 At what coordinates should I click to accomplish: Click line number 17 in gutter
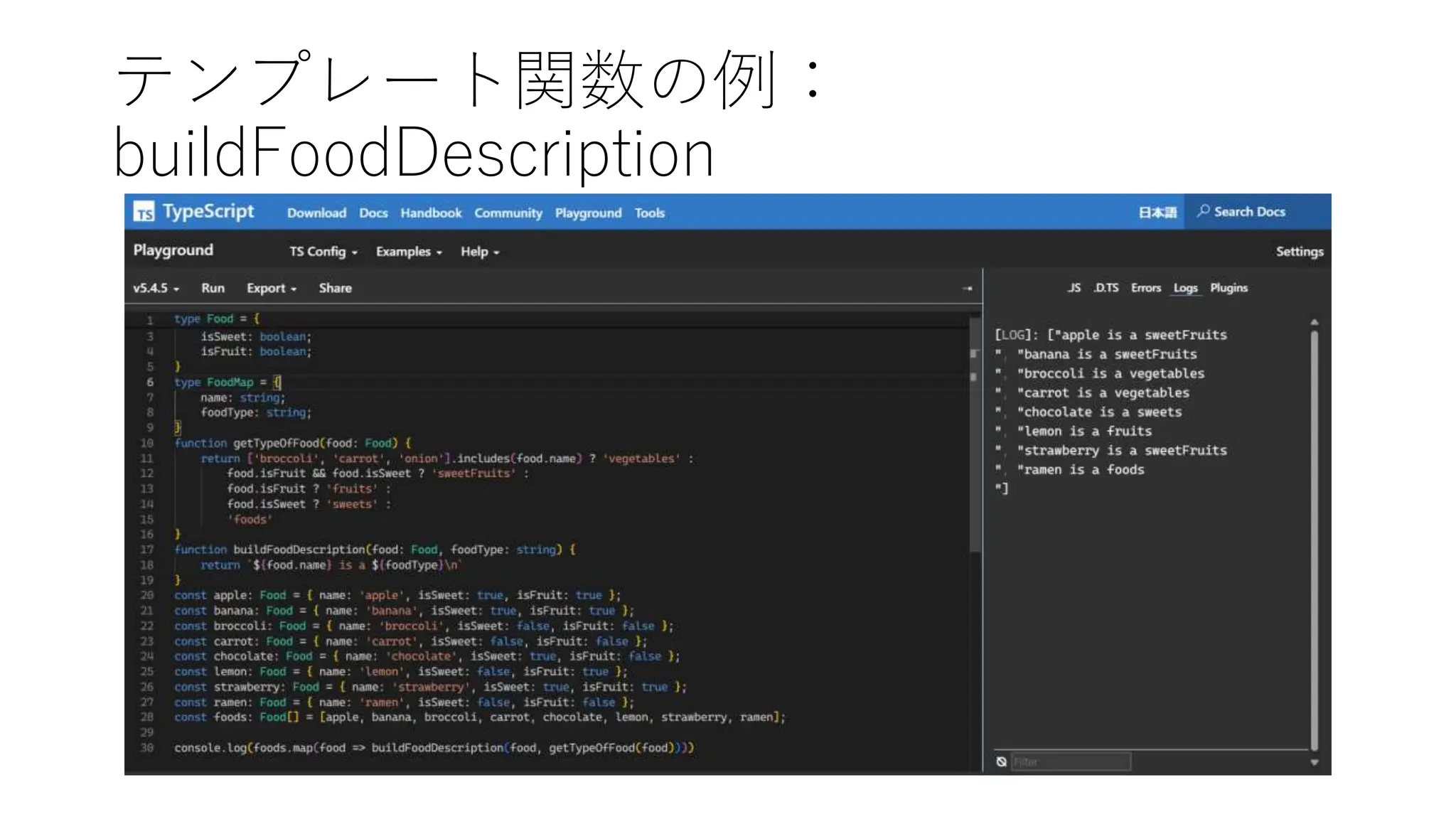pos(147,550)
